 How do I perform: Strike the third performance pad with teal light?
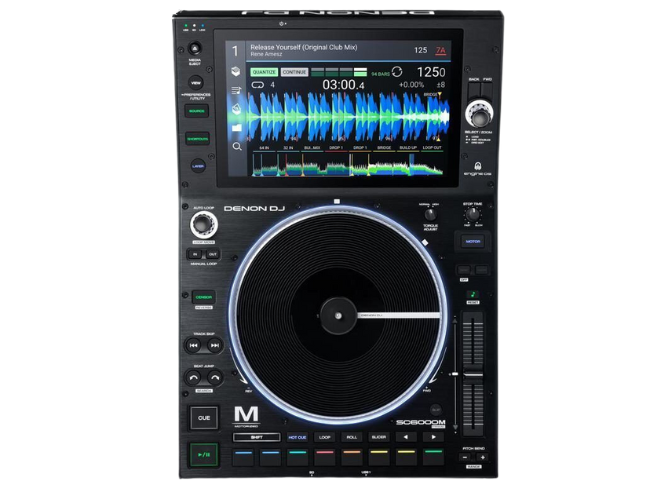point(297,457)
